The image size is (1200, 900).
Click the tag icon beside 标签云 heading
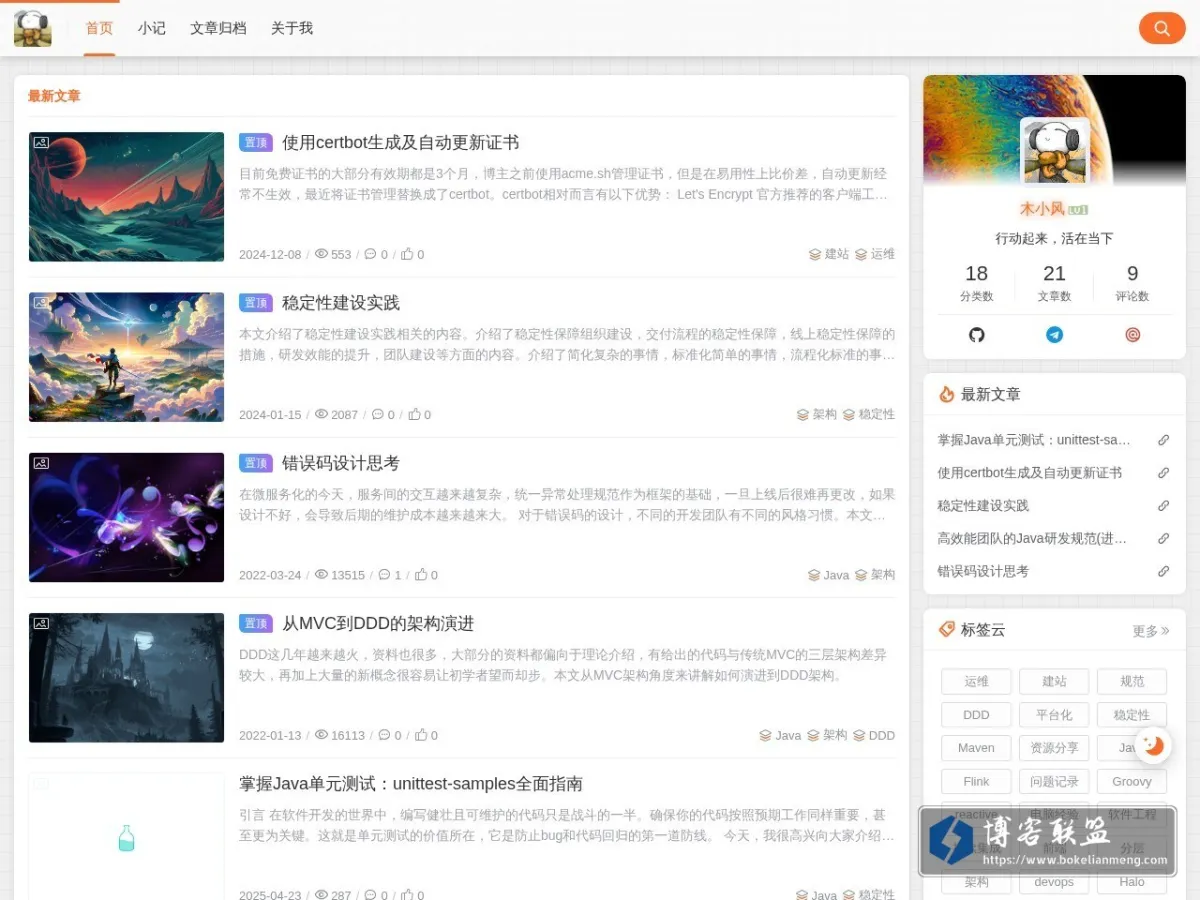(x=946, y=629)
